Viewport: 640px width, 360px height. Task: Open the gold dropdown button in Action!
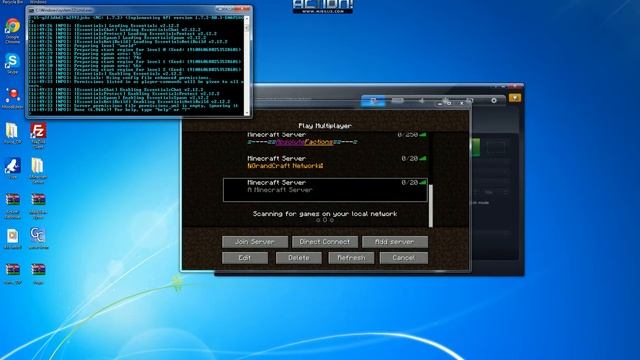tap(515, 98)
